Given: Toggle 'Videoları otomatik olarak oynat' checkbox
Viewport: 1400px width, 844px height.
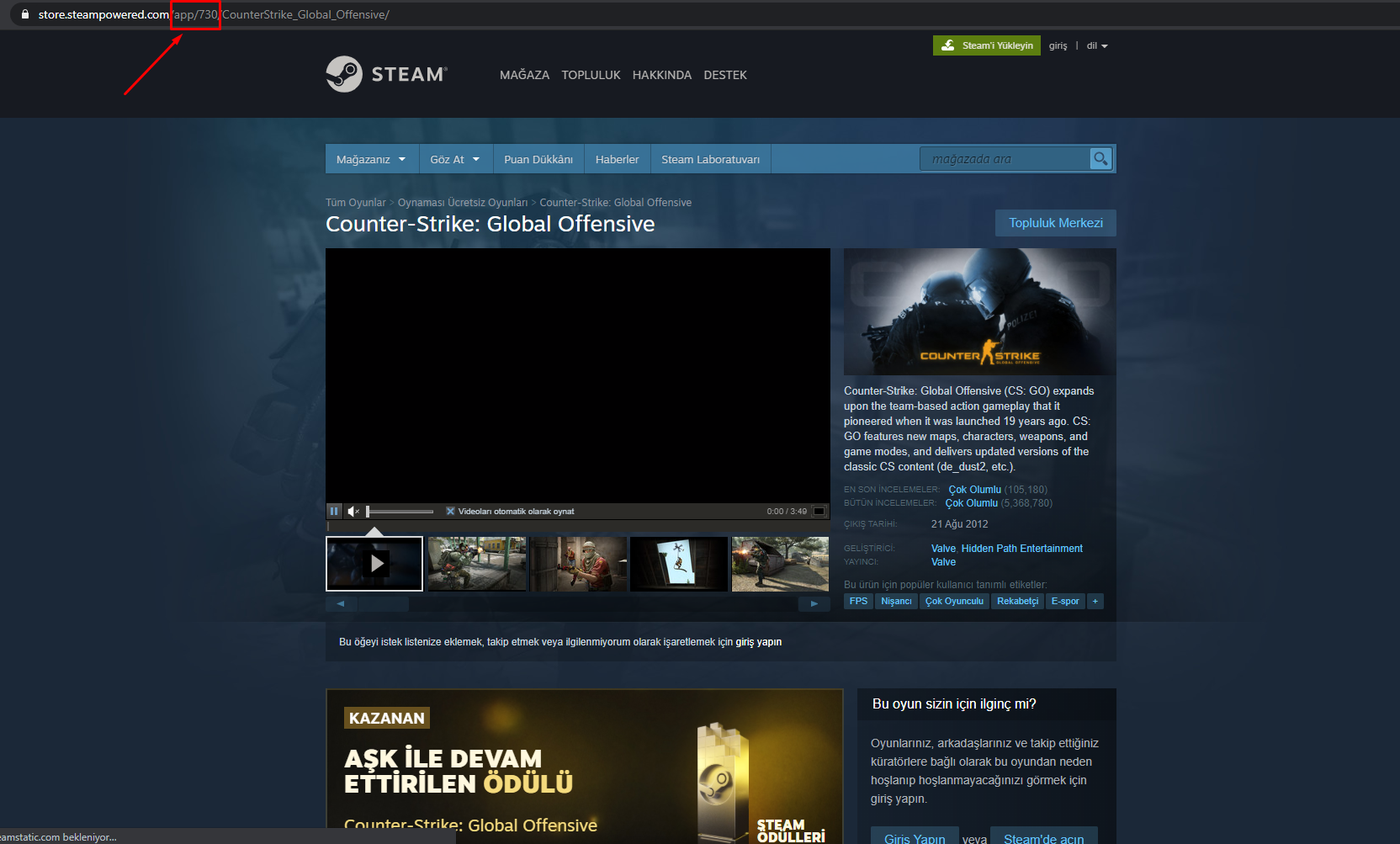Looking at the screenshot, I should (450, 511).
